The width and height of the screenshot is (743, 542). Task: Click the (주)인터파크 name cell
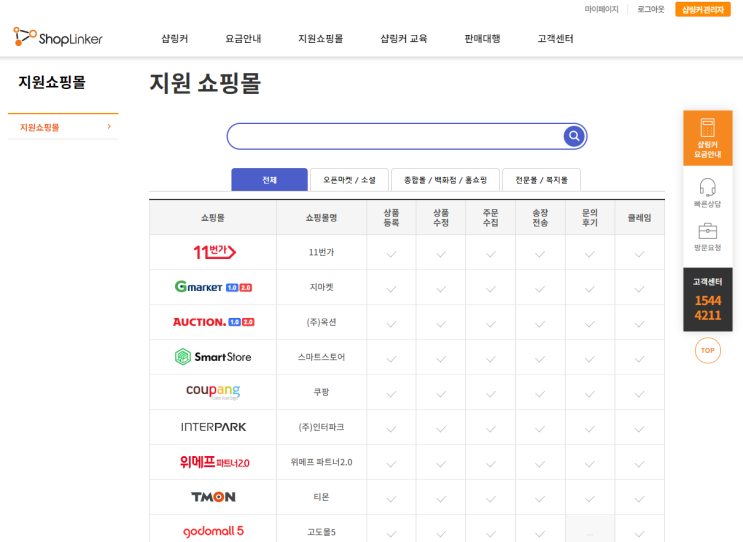coord(321,427)
